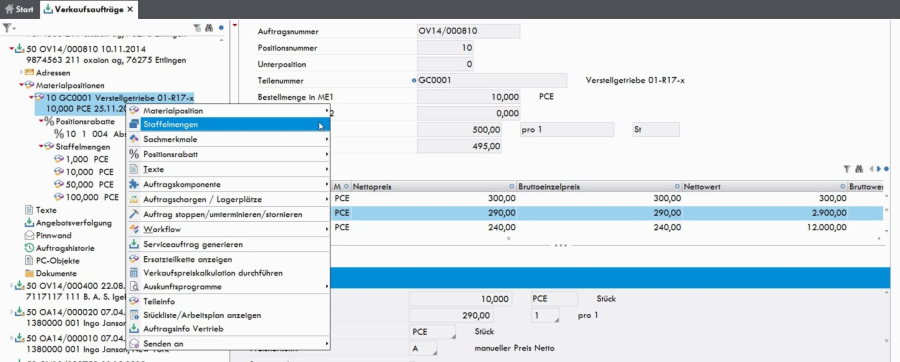Choose Staffelmengen in the context menu
Screen dimensions: 900x362
(x=228, y=124)
